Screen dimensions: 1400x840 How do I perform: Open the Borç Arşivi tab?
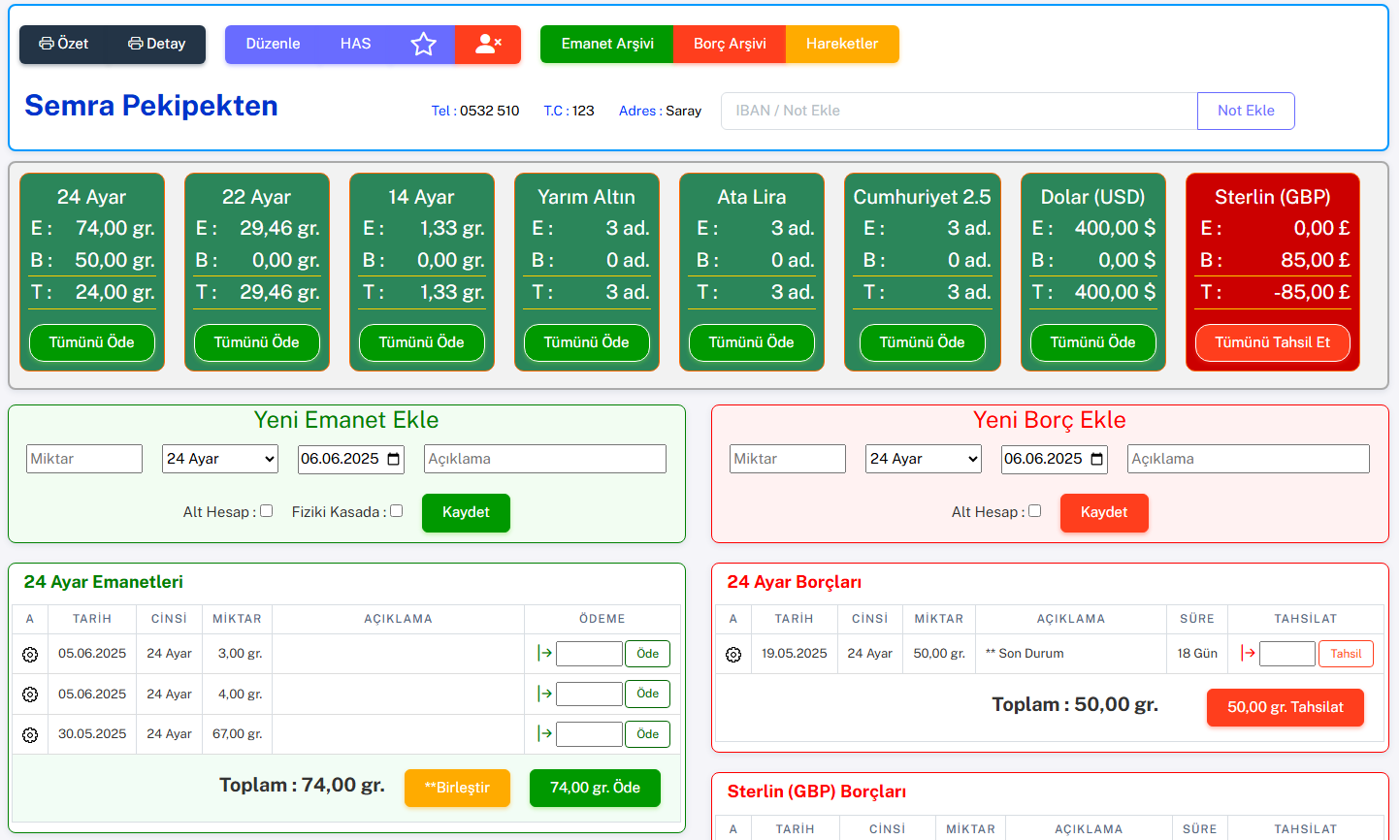[x=730, y=44]
